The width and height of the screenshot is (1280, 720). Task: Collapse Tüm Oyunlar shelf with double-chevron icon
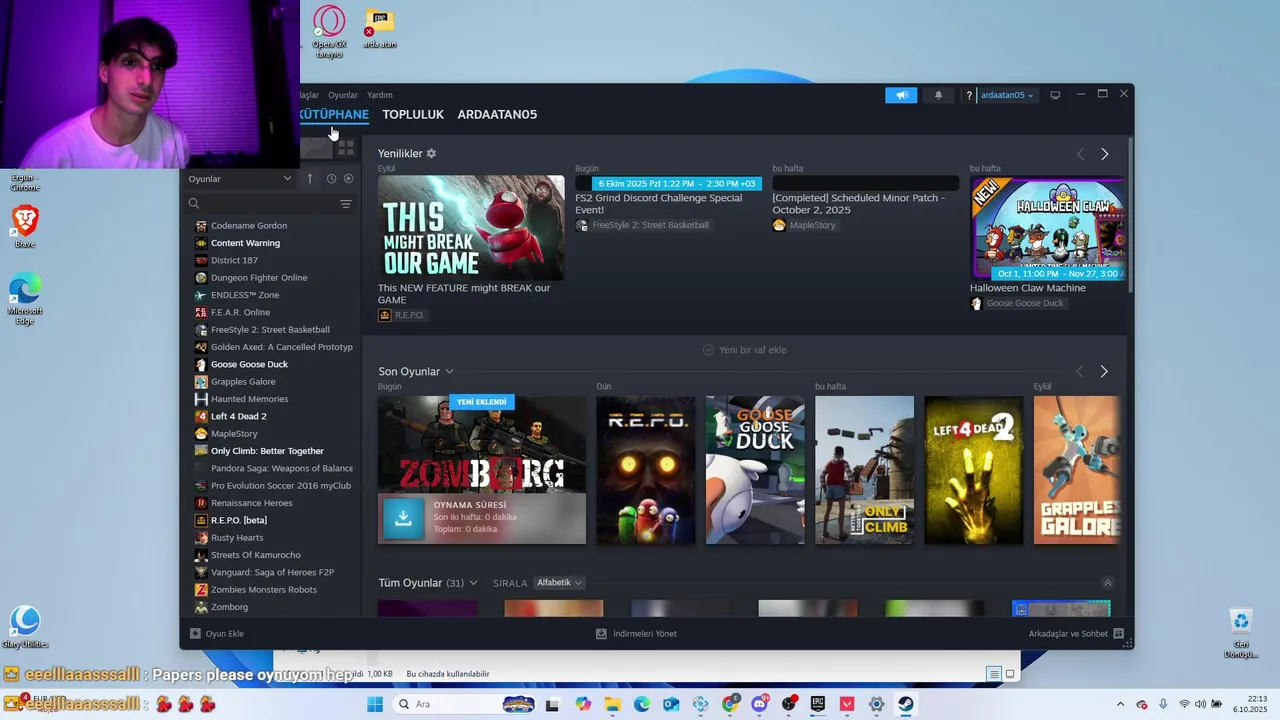1107,583
